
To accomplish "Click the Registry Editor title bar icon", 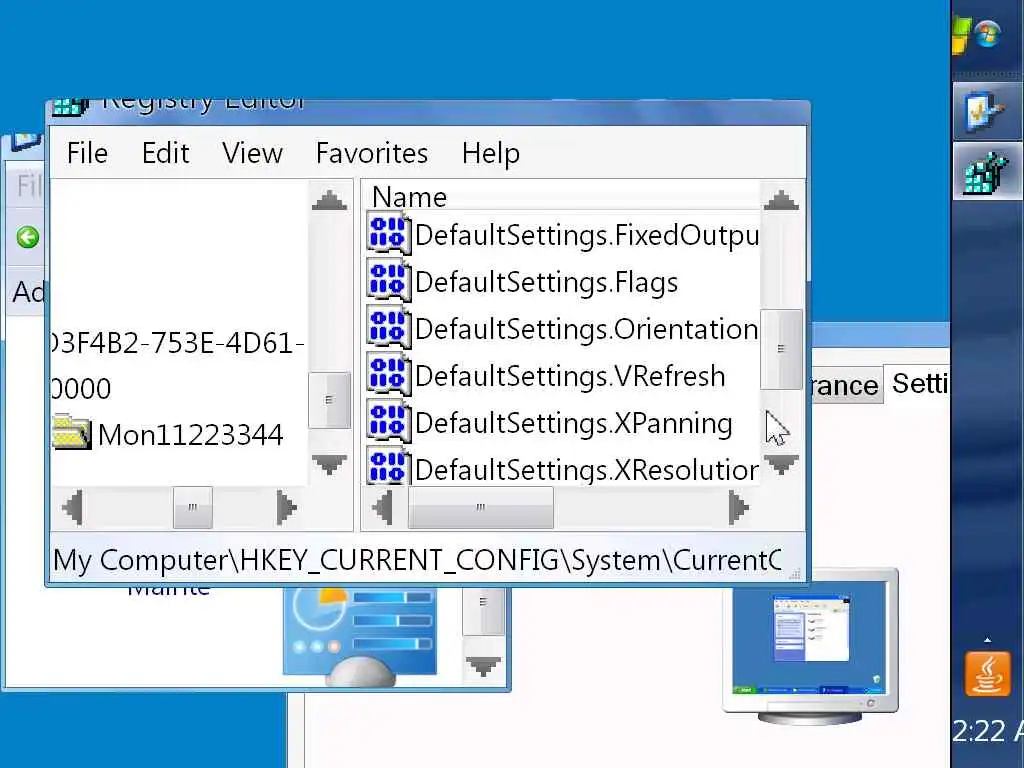I will click(70, 107).
